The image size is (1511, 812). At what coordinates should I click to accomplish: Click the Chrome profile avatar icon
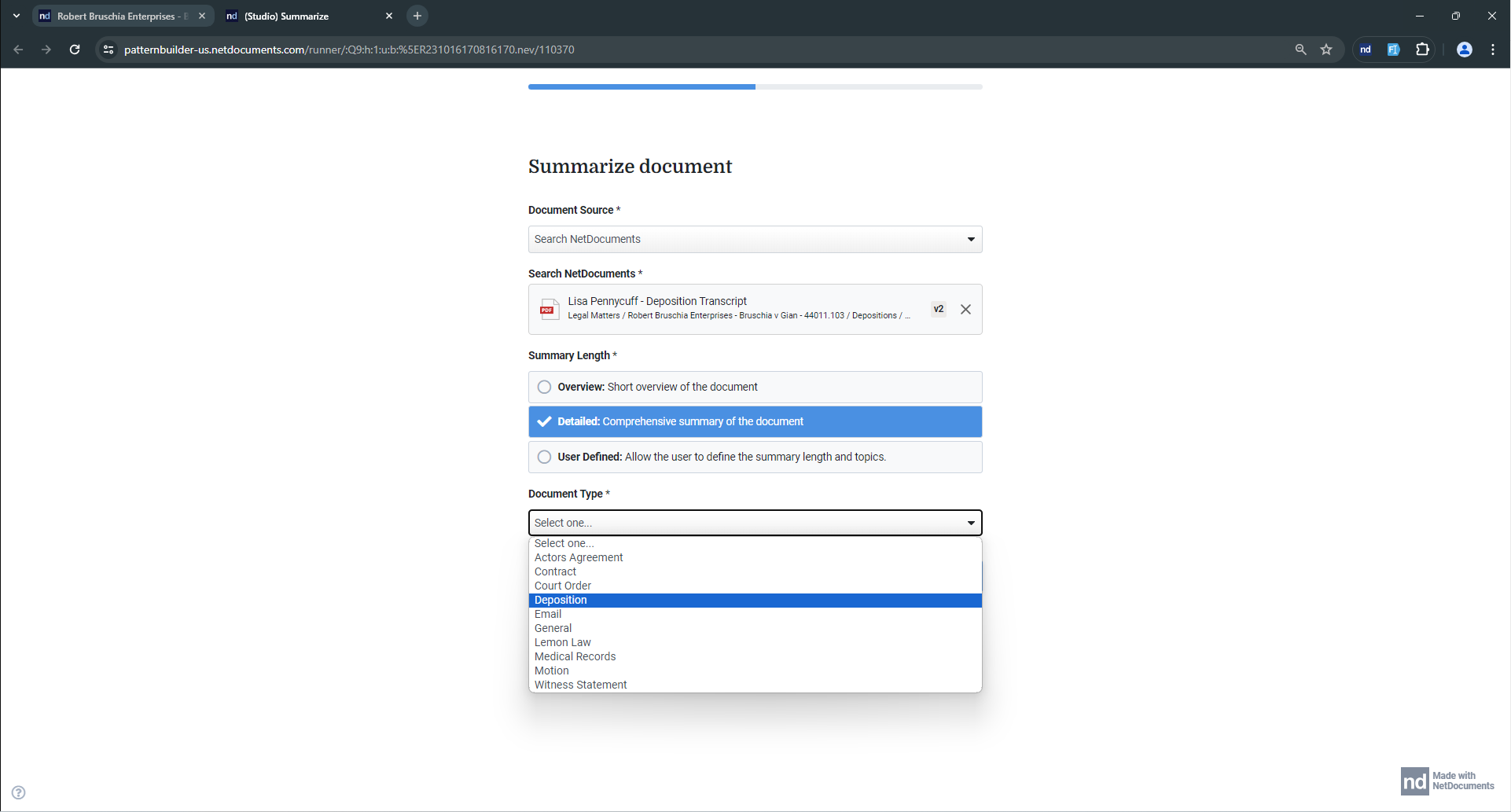tap(1465, 49)
